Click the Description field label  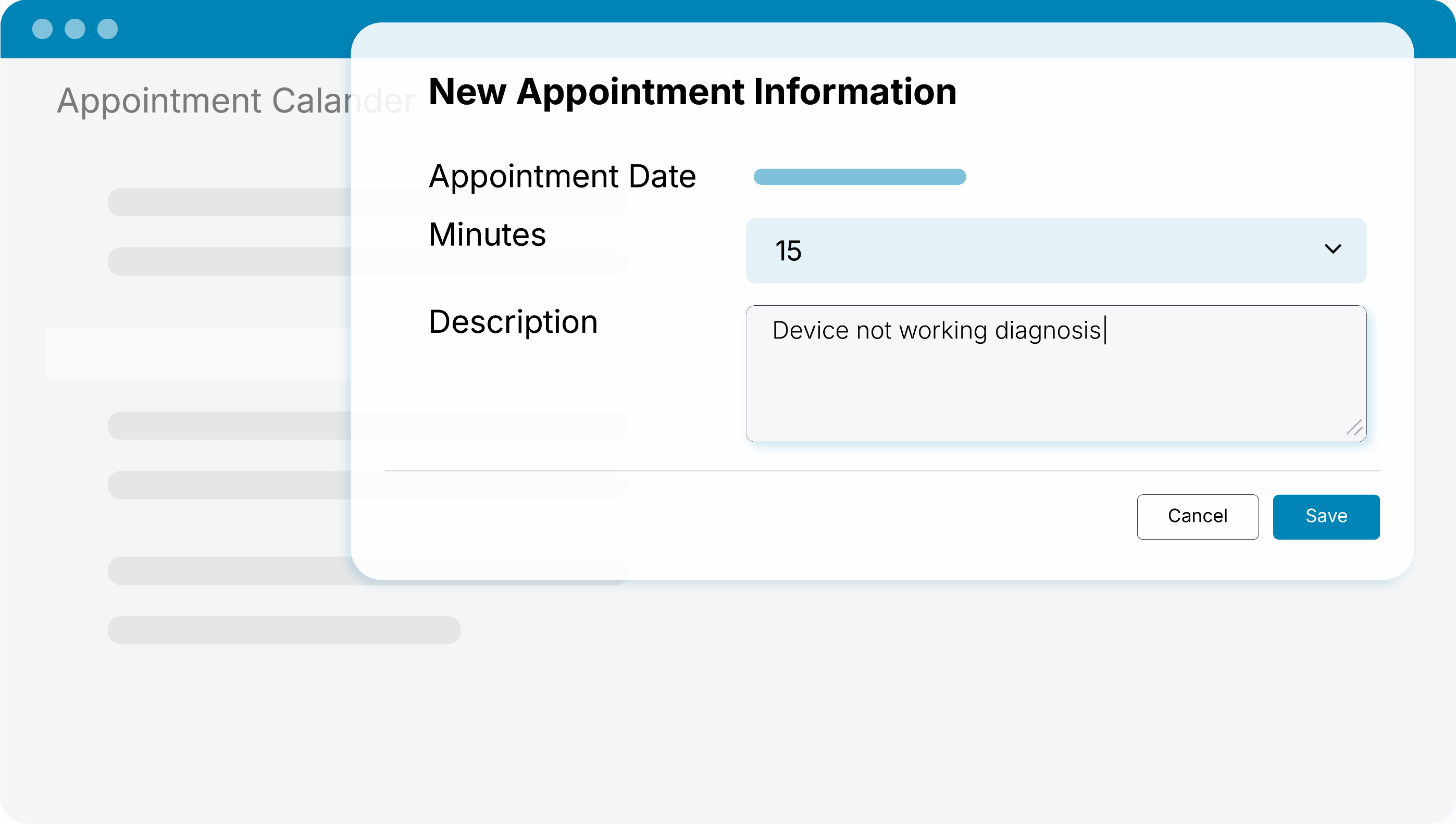tap(513, 322)
